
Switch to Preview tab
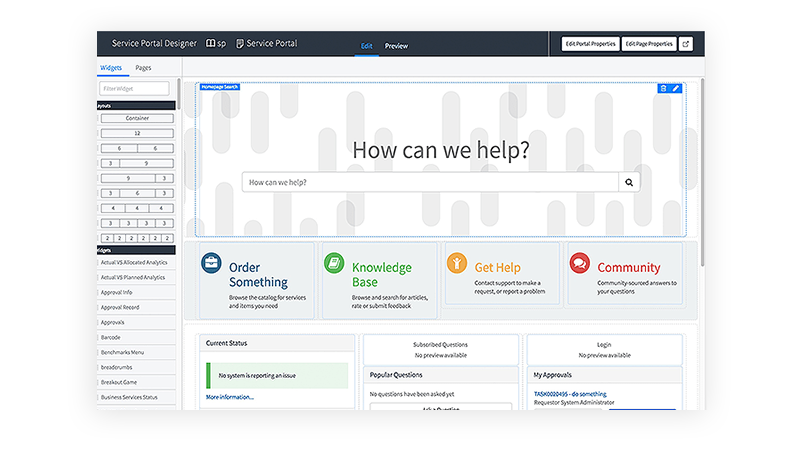tap(396, 46)
